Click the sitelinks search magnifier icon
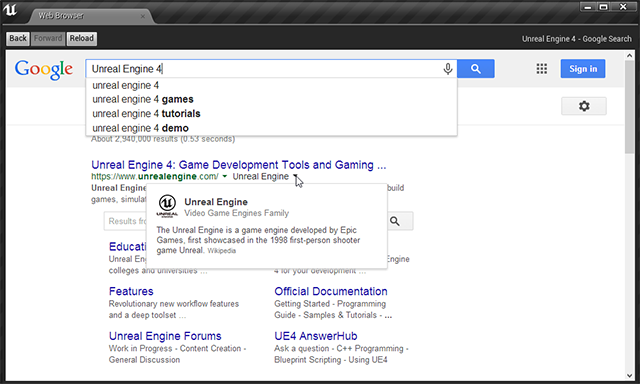640x384 pixels. (x=395, y=221)
